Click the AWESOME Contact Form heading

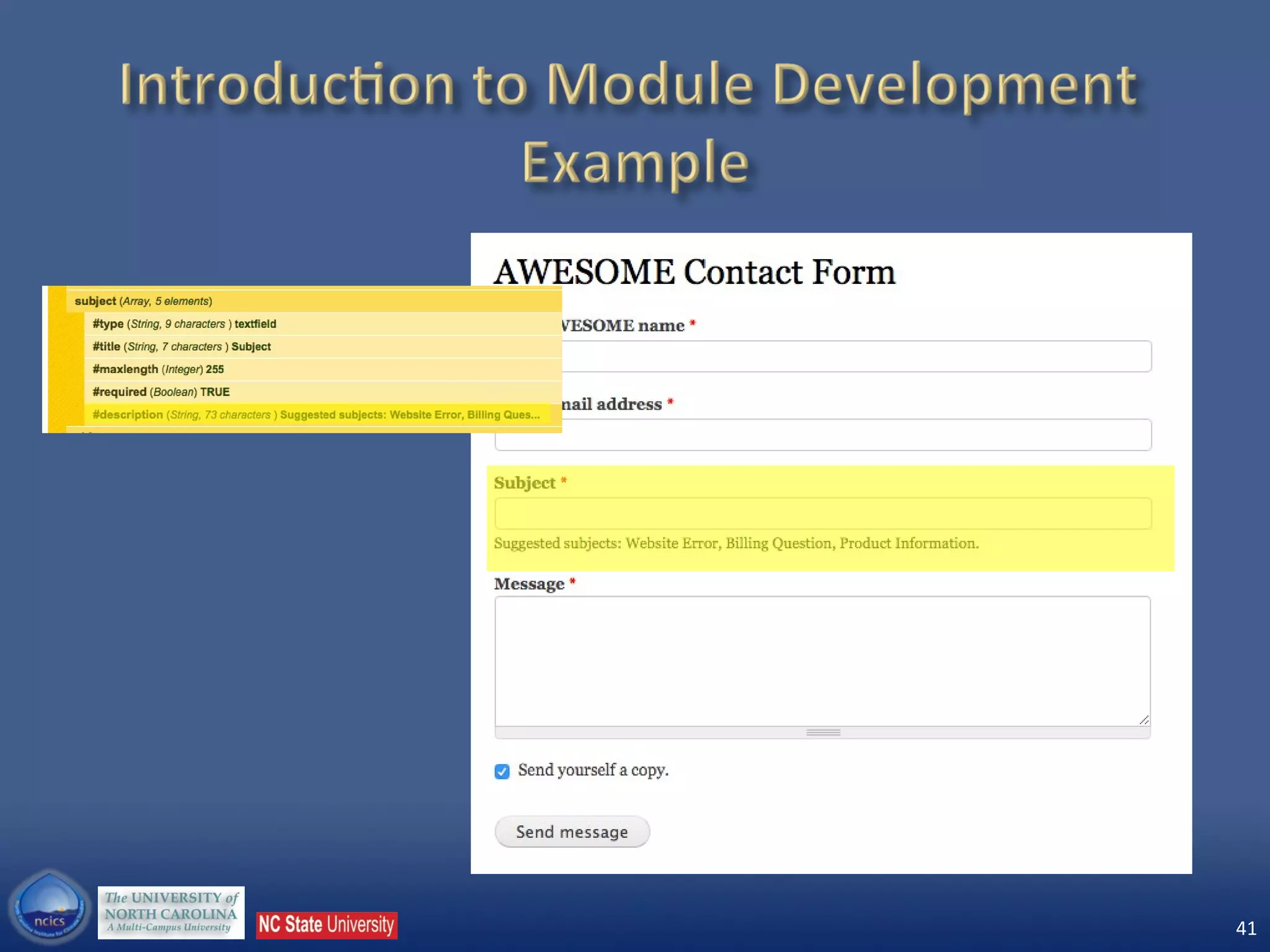click(695, 272)
